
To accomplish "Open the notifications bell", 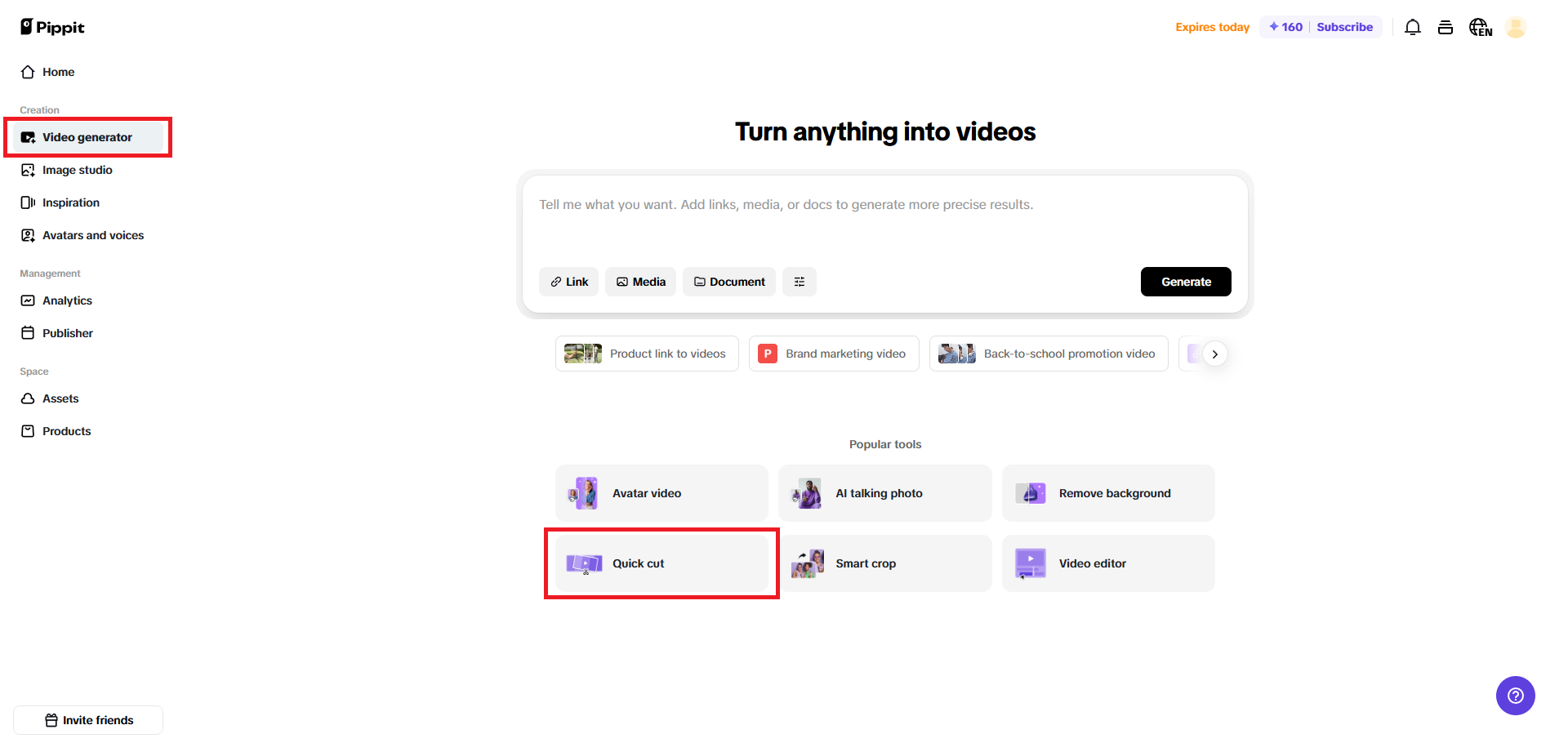I will coord(1413,27).
